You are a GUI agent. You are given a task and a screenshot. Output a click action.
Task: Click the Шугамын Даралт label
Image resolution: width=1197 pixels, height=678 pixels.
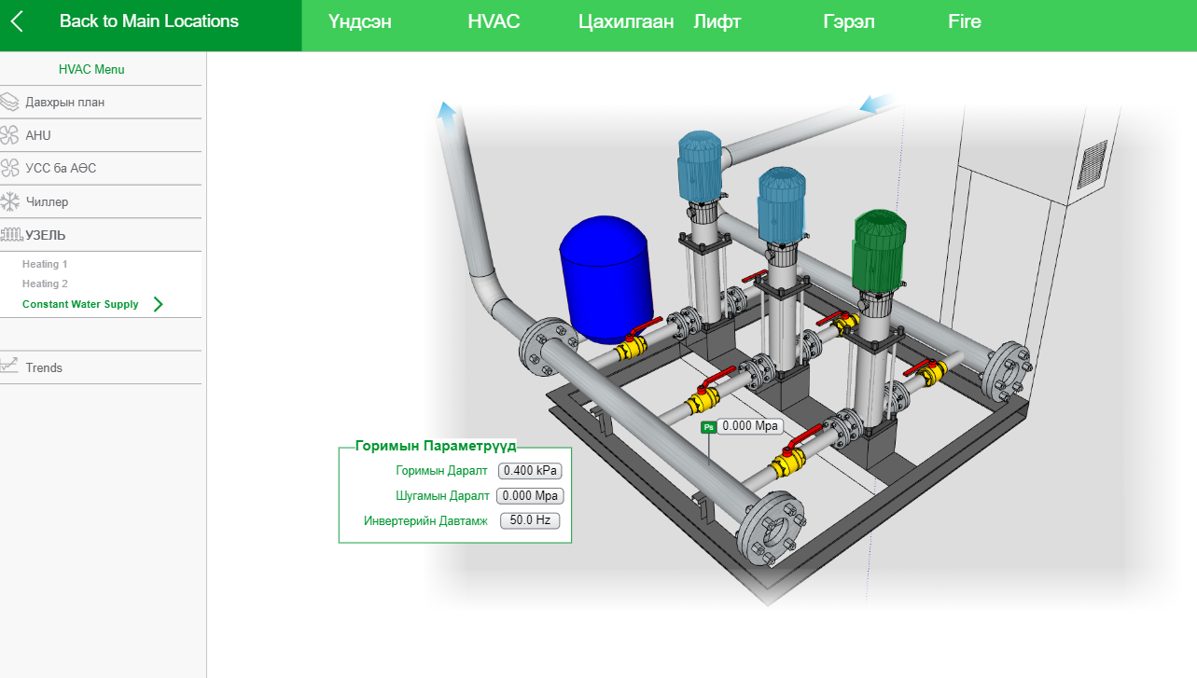click(442, 496)
